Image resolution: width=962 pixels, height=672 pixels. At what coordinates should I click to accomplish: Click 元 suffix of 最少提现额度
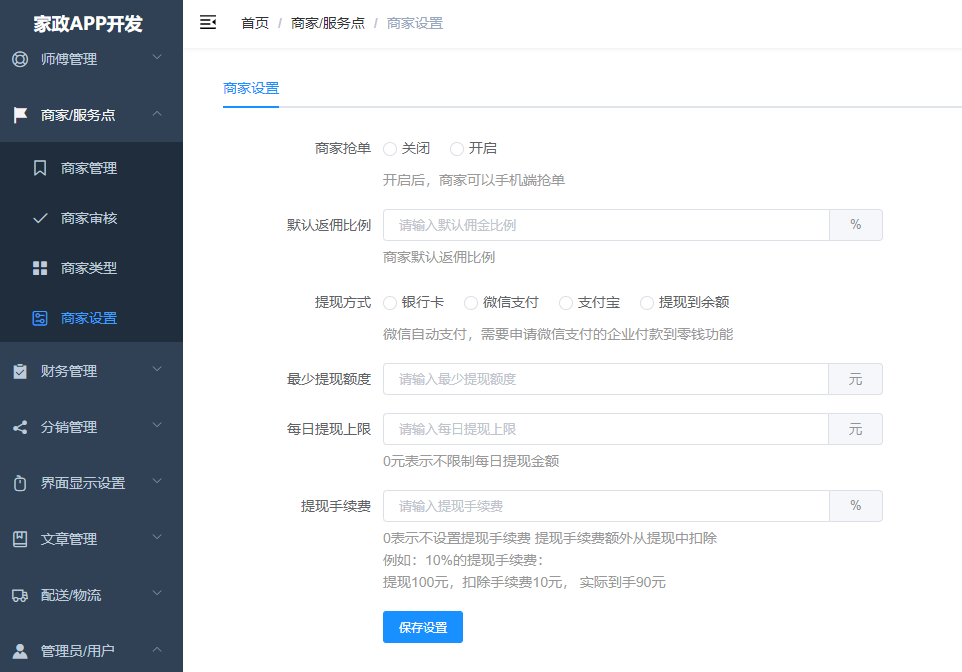pos(855,379)
